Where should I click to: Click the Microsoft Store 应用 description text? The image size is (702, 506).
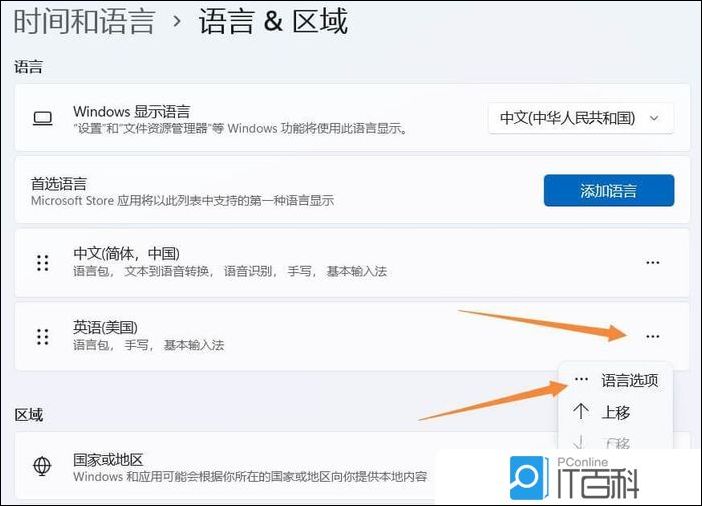pos(182,201)
